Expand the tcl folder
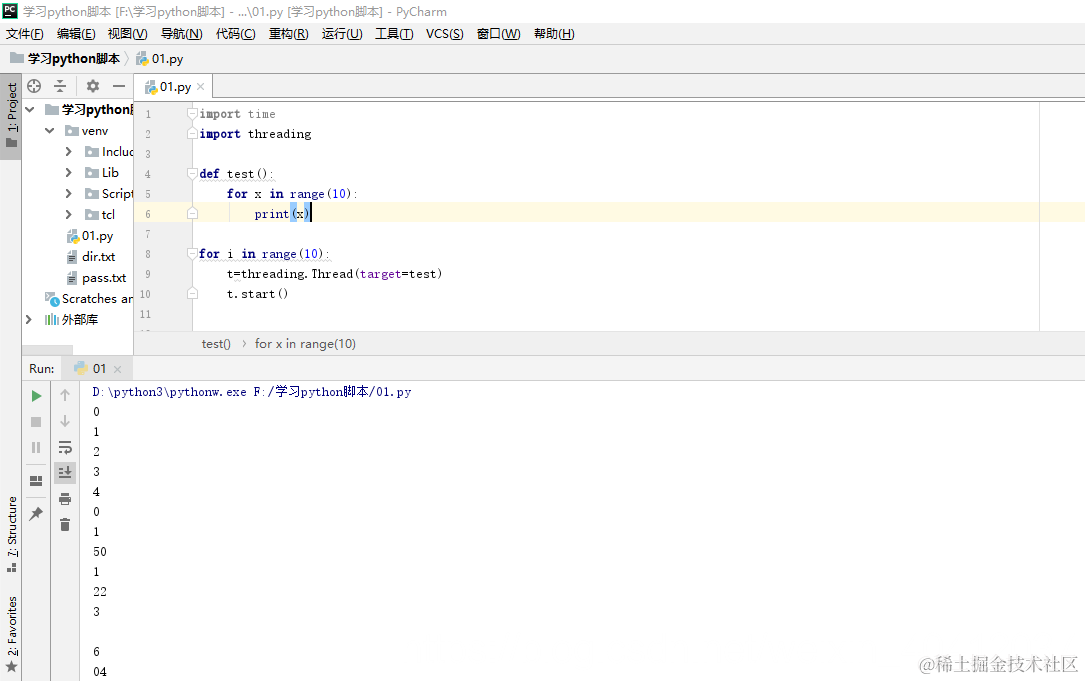 pyautogui.click(x=69, y=215)
